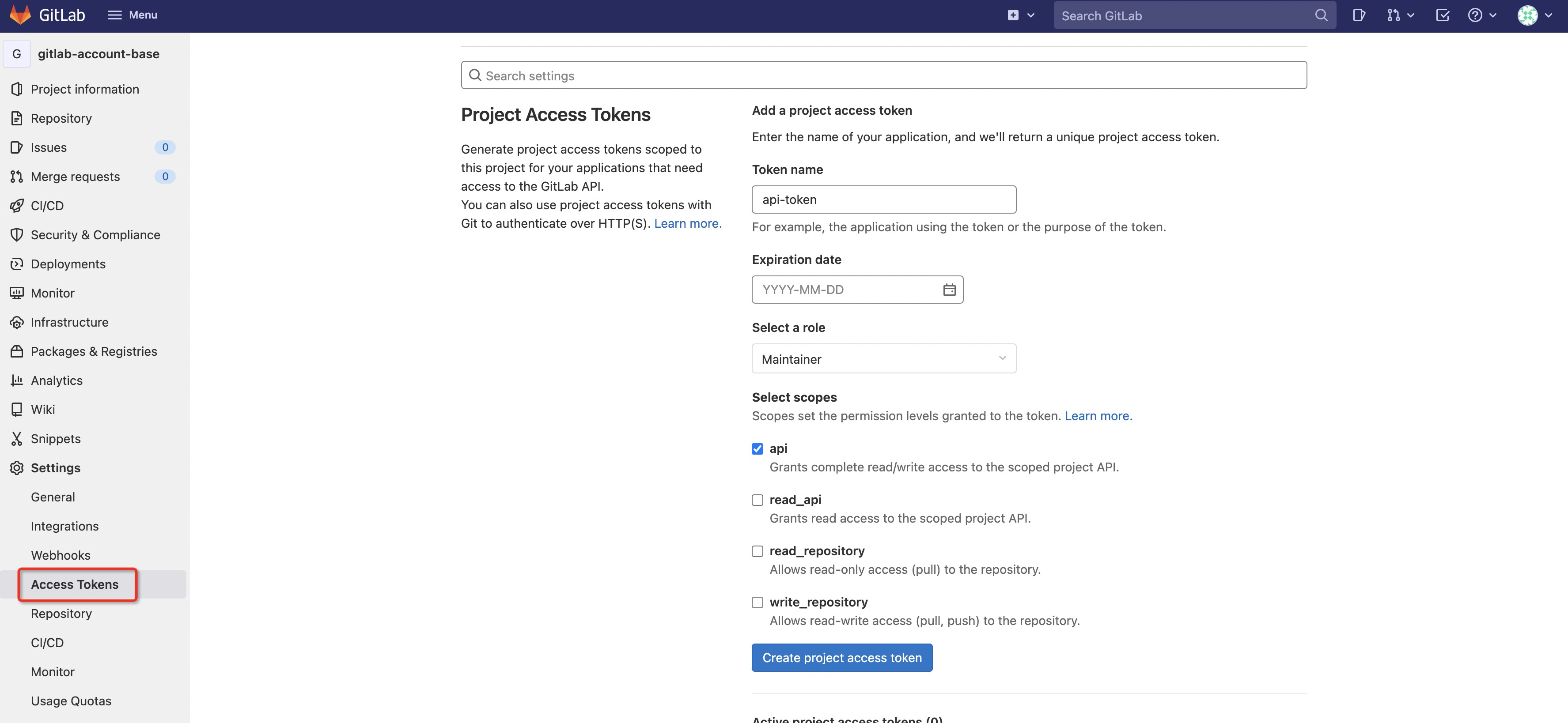
Task: Click the Issues count badge 0
Action: [165, 147]
